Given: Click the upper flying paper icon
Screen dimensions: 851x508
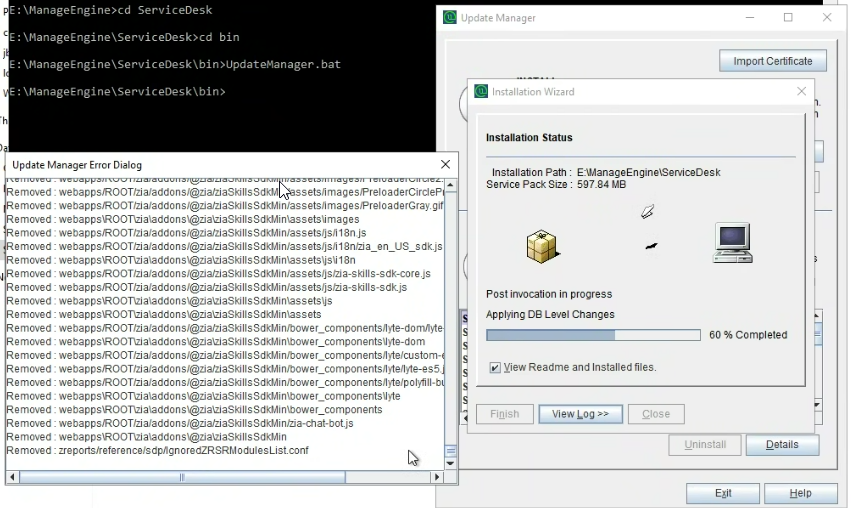Looking at the screenshot, I should click(647, 212).
